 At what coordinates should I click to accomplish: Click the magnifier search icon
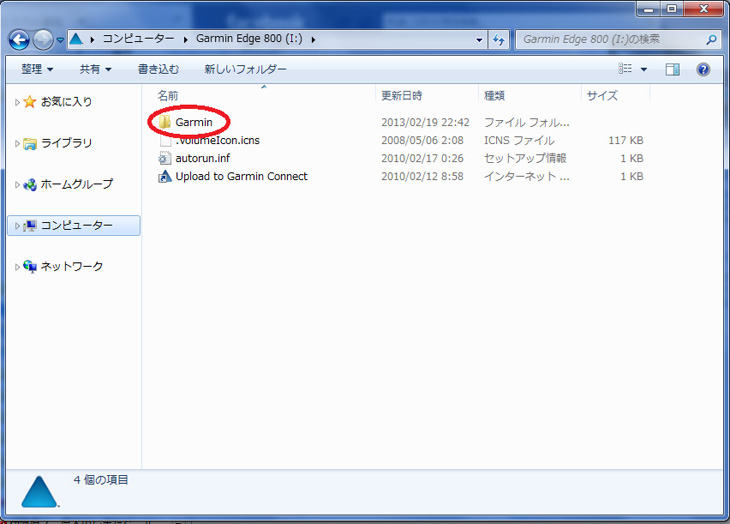tap(711, 40)
